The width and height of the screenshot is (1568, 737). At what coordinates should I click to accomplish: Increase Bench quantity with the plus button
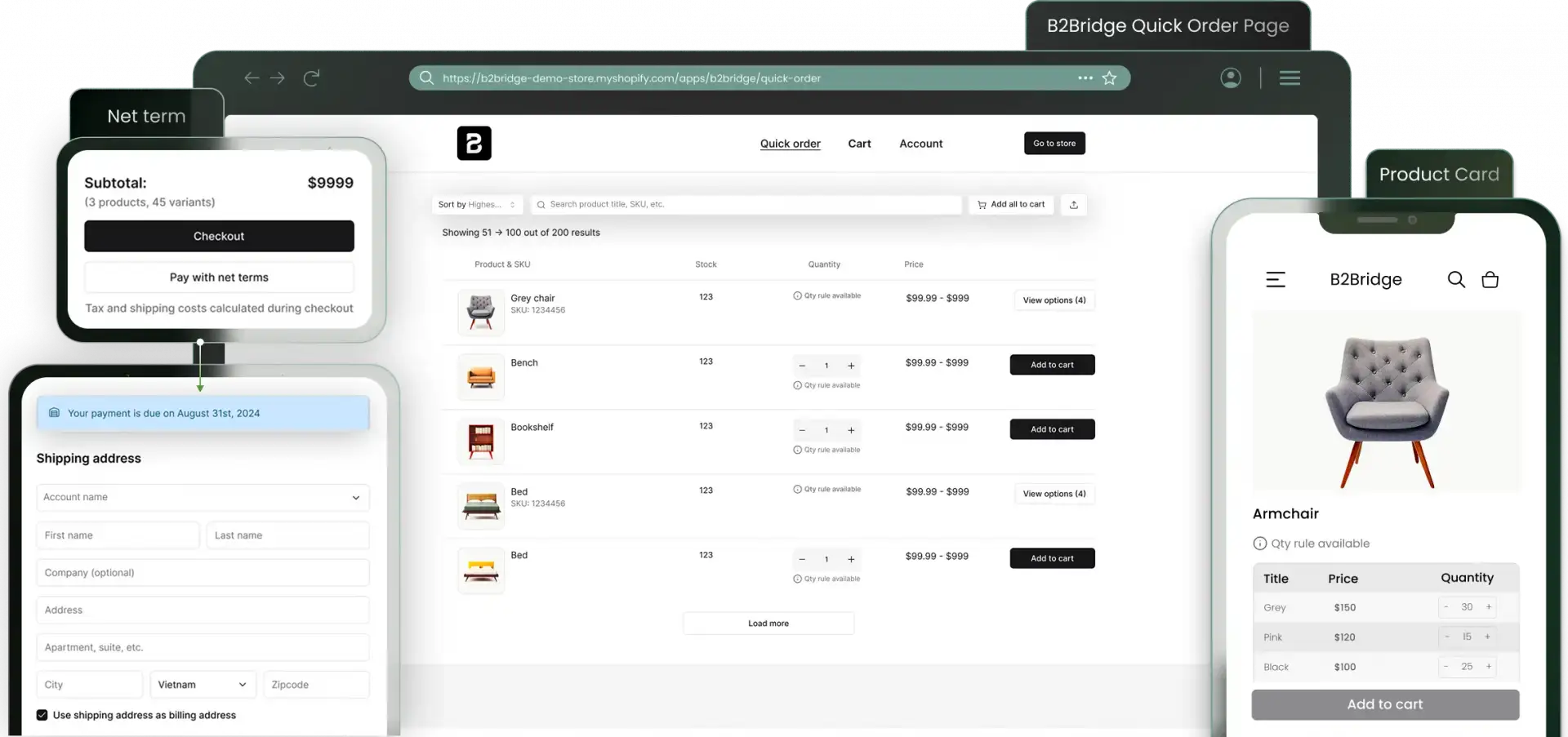[x=851, y=366]
